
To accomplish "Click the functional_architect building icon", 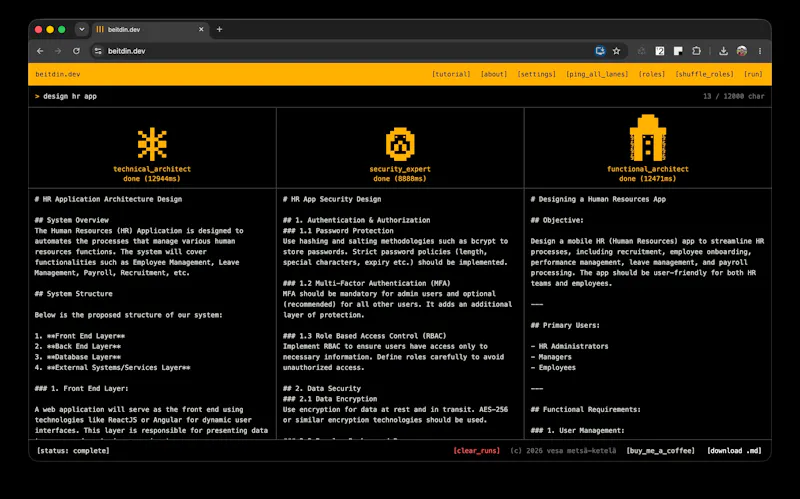I will pos(648,138).
